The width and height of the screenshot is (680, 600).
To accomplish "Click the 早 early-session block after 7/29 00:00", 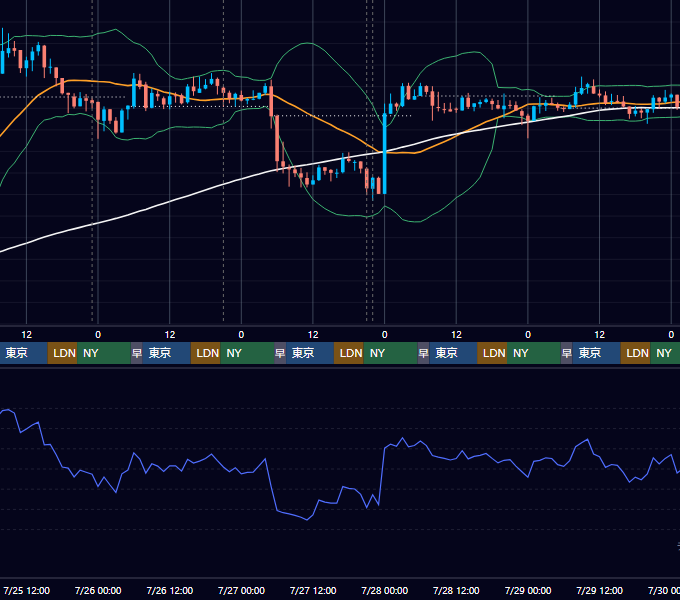I will [x=567, y=353].
